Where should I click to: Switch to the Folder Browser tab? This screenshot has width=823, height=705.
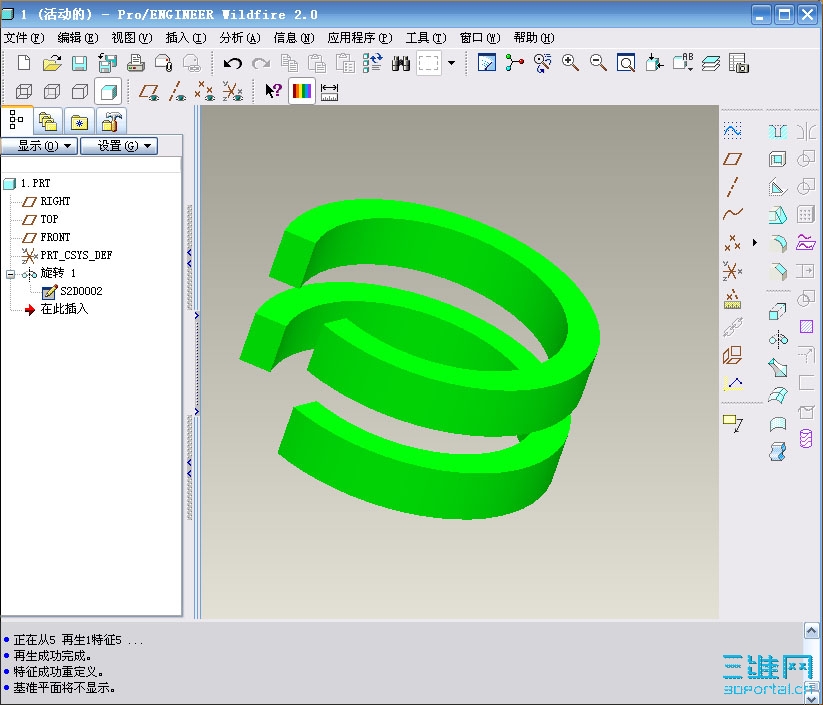[48, 122]
